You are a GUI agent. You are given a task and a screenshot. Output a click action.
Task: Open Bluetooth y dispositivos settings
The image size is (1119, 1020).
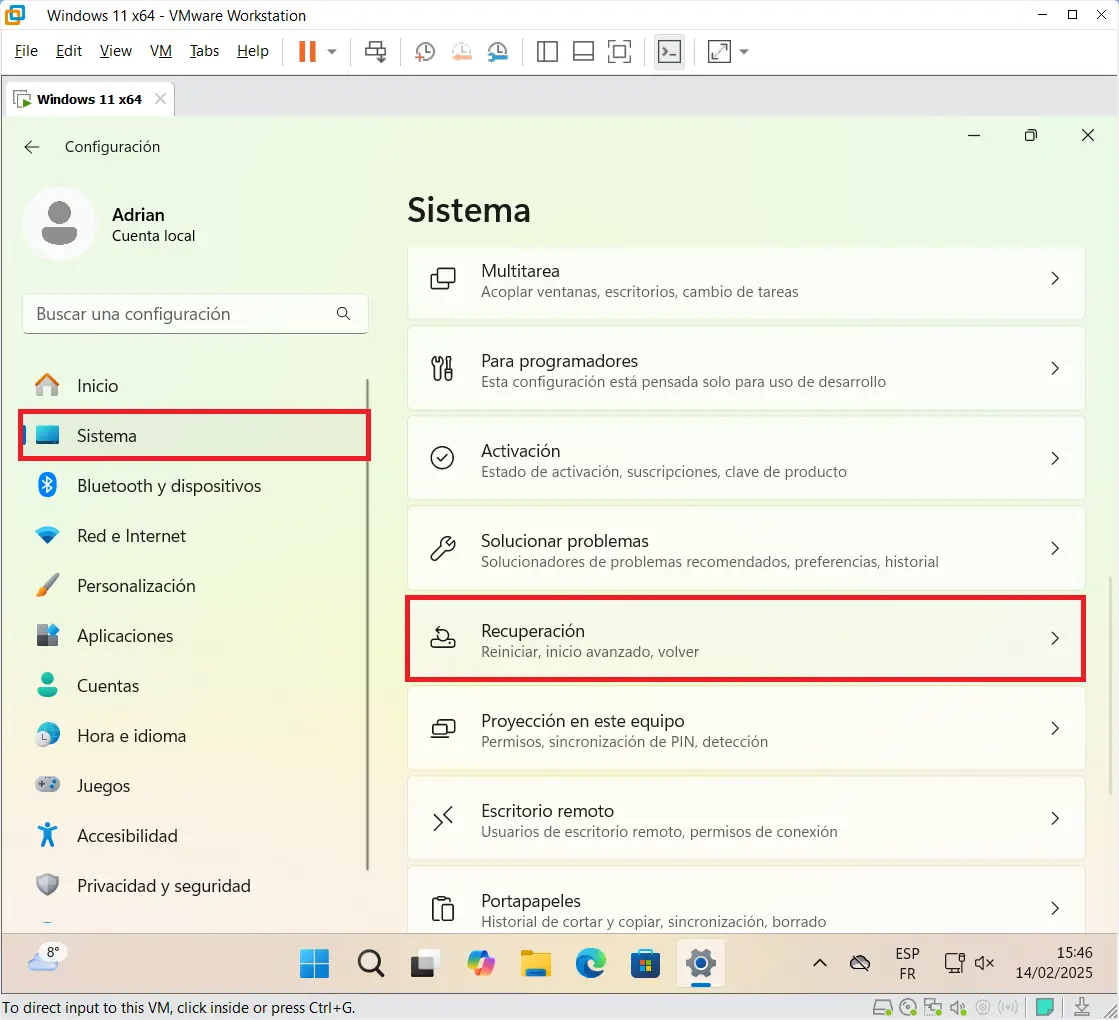[193, 485]
